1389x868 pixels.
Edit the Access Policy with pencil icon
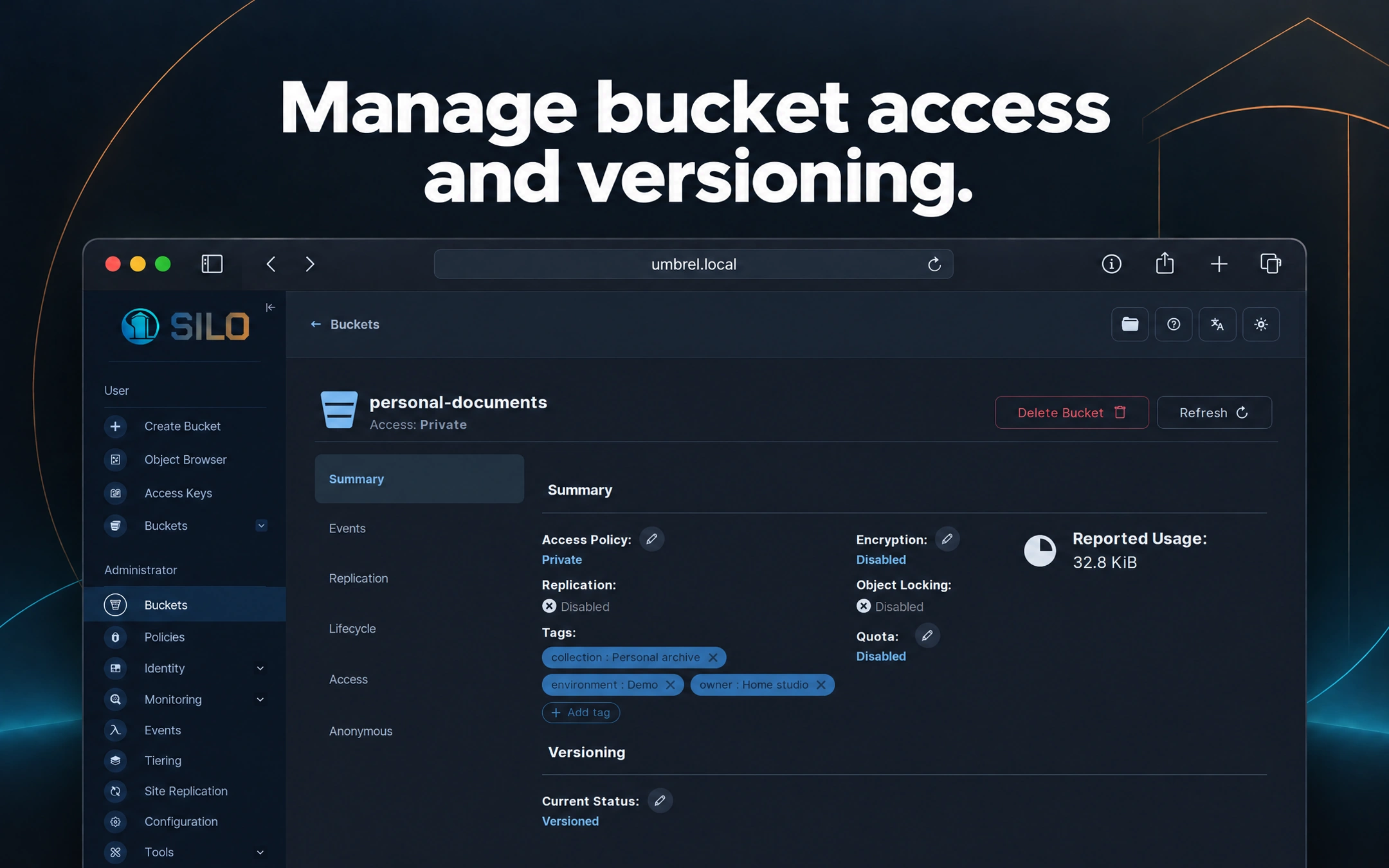click(x=651, y=539)
